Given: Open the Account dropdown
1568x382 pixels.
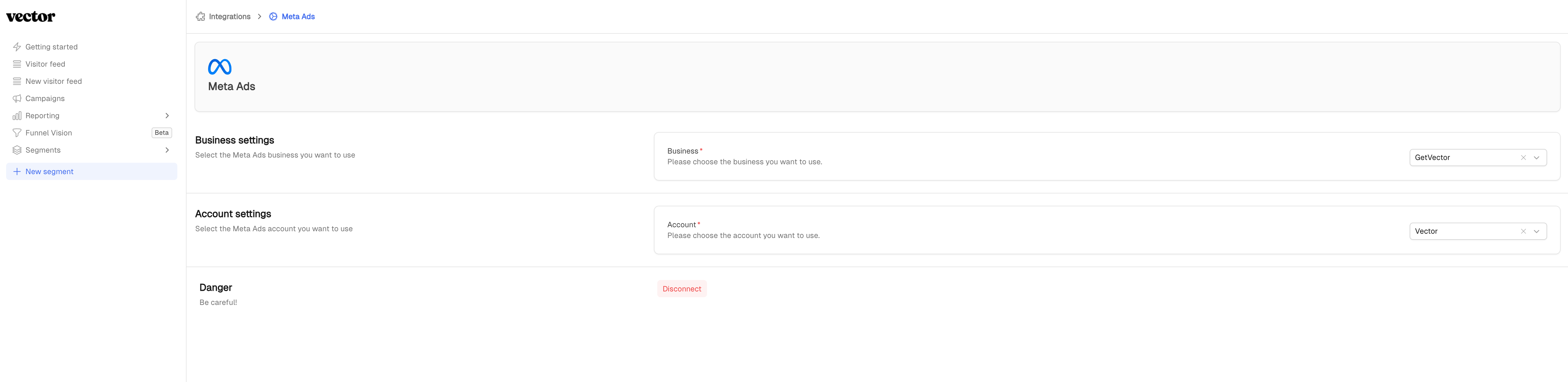Looking at the screenshot, I should point(1536,232).
